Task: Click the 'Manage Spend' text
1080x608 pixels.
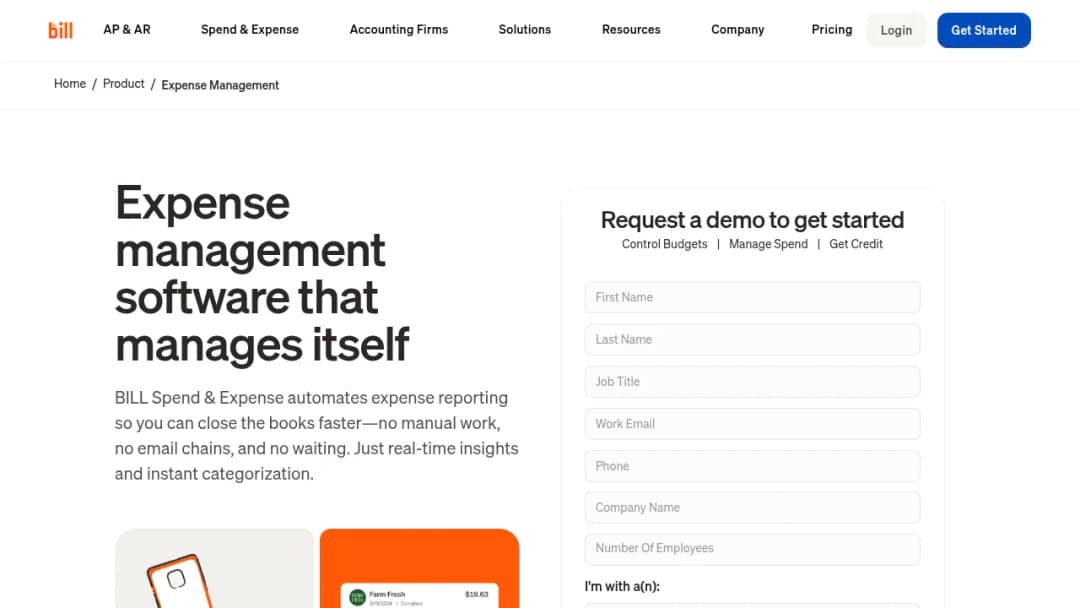Action: [x=768, y=244]
